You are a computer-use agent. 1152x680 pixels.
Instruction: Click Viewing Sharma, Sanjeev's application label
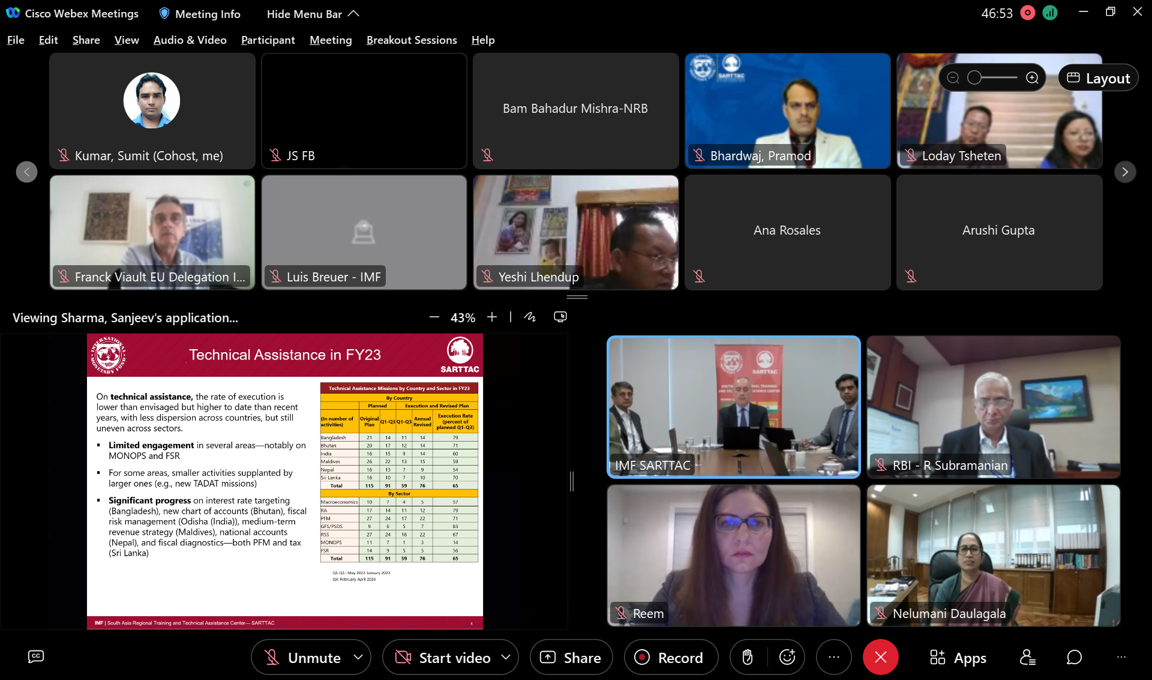point(125,318)
